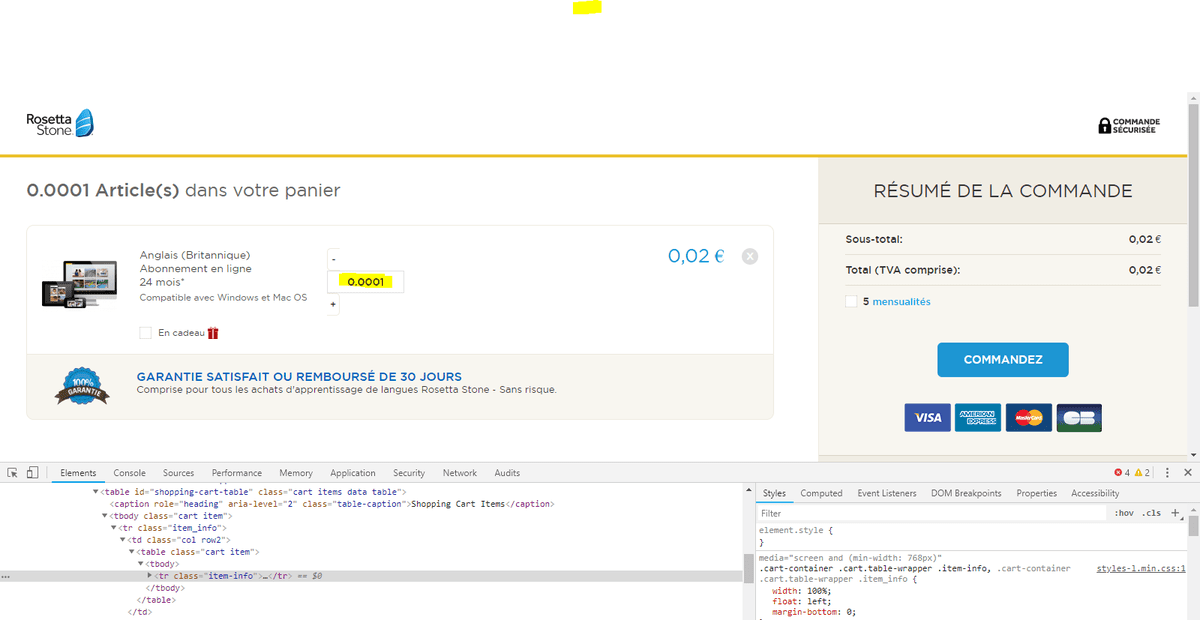Click the 0,02 € item price
This screenshot has width=1200, height=620.
[x=696, y=256]
